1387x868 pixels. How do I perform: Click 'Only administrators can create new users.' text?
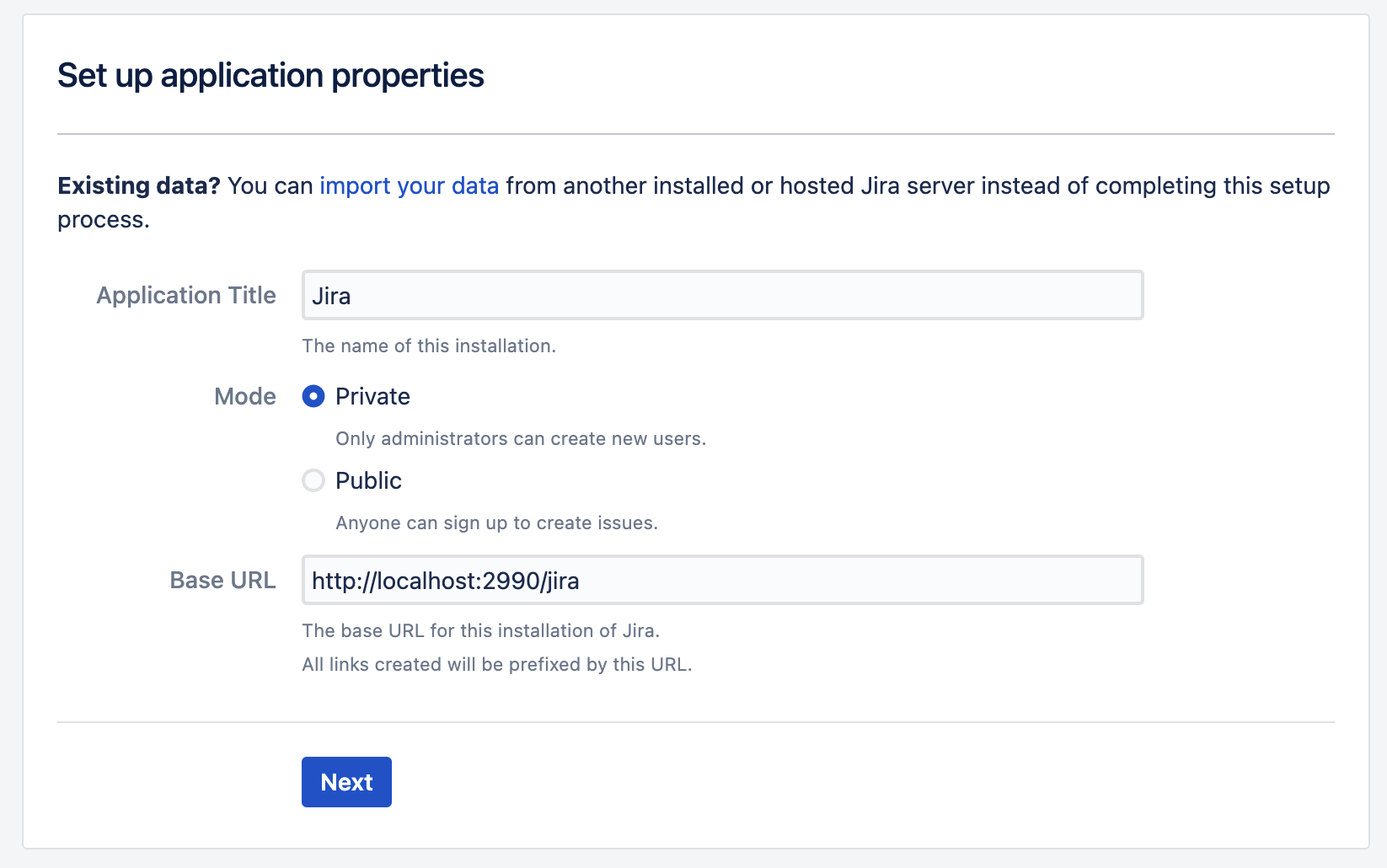point(521,438)
